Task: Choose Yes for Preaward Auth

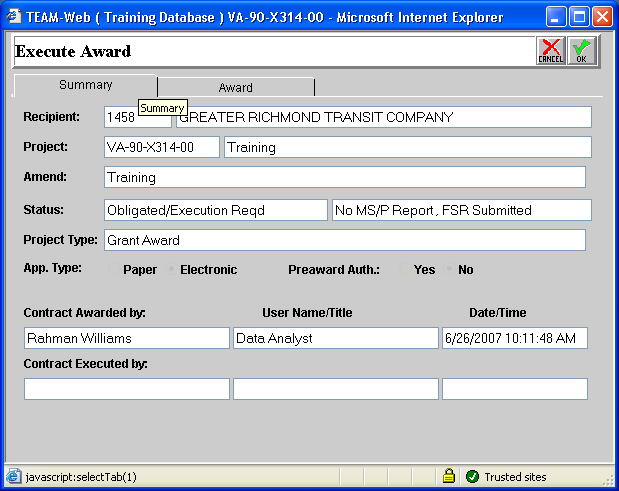Action: [x=405, y=269]
